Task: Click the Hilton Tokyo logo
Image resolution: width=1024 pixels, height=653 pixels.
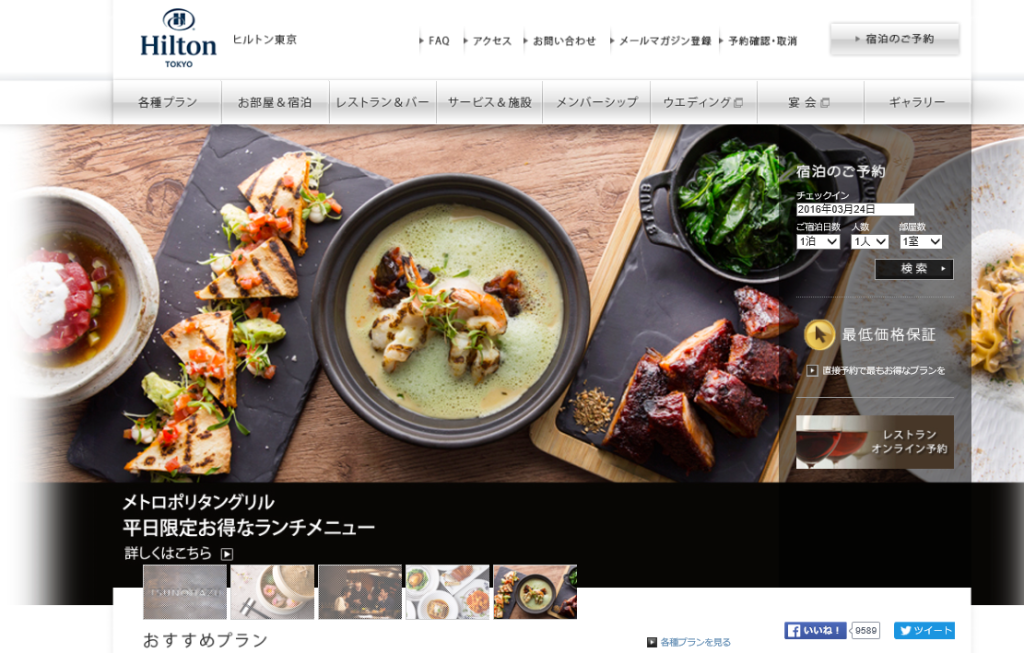Action: click(x=178, y=38)
